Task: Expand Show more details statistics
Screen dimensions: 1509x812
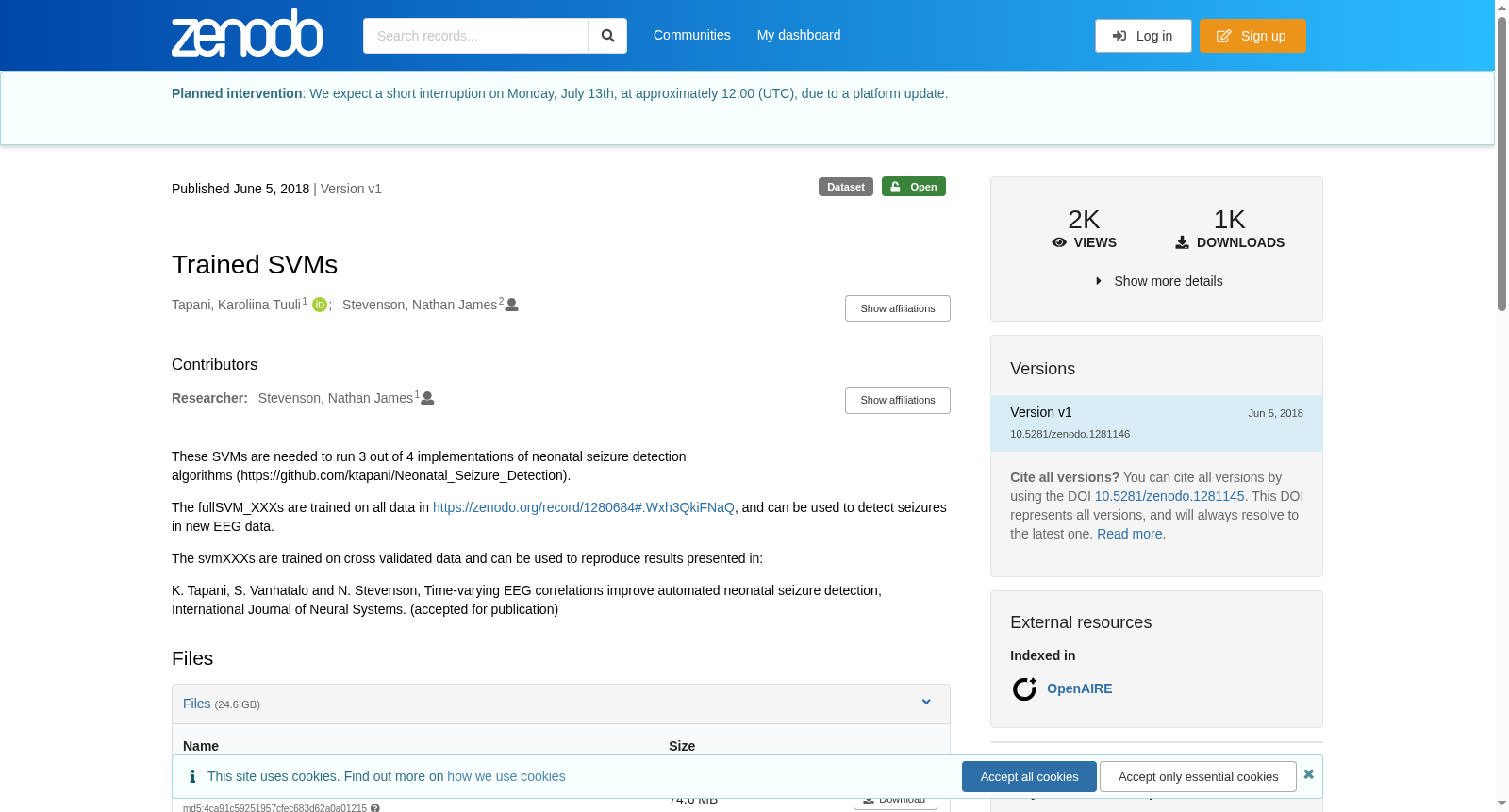Action: [x=1158, y=281]
